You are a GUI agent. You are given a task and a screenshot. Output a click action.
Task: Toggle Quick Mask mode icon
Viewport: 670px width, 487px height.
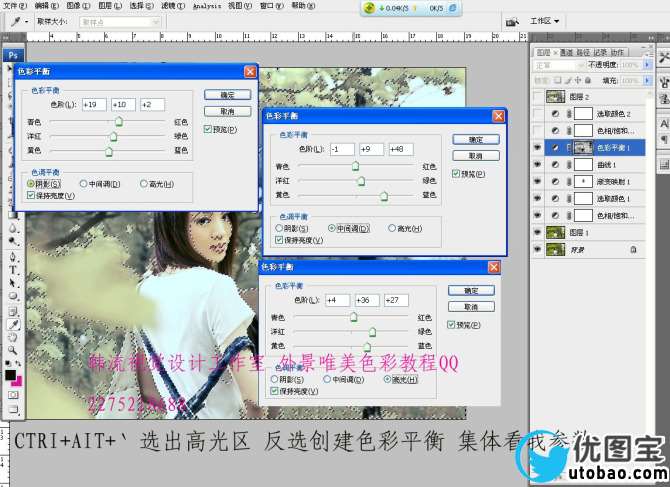13,395
